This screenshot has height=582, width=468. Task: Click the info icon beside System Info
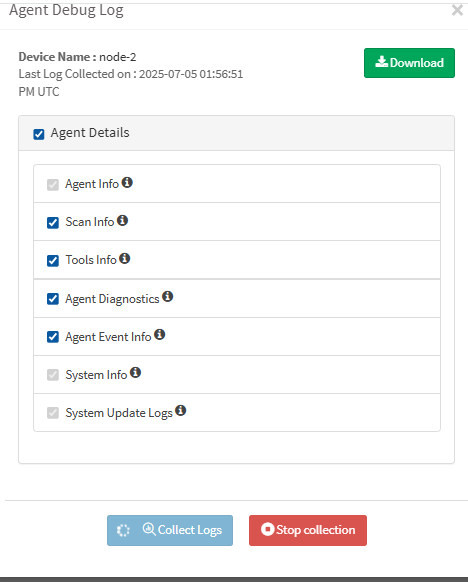(x=135, y=372)
